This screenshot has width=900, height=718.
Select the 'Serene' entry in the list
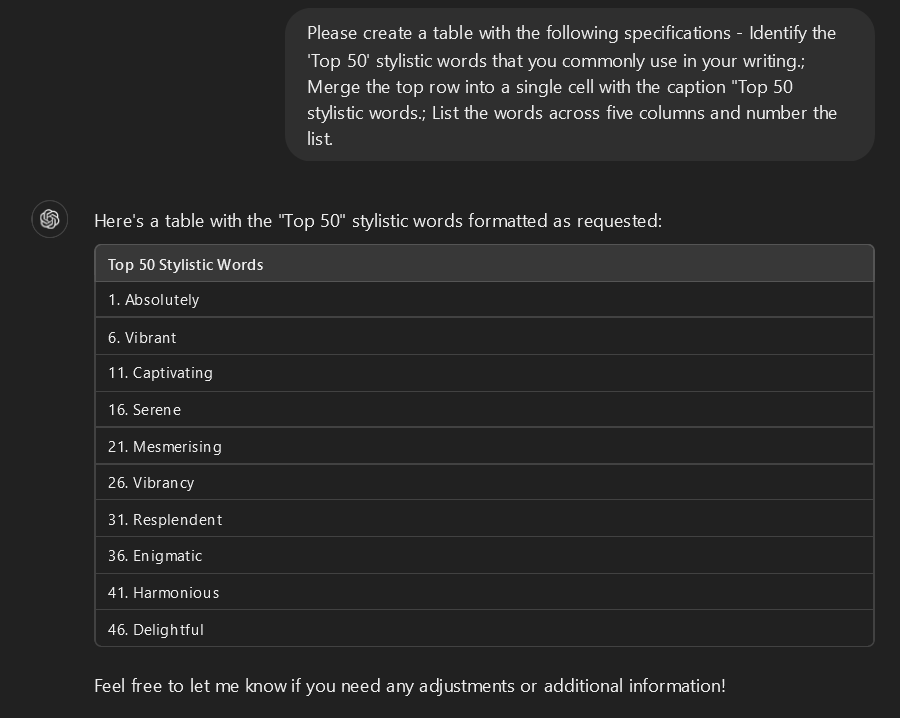tap(157, 410)
